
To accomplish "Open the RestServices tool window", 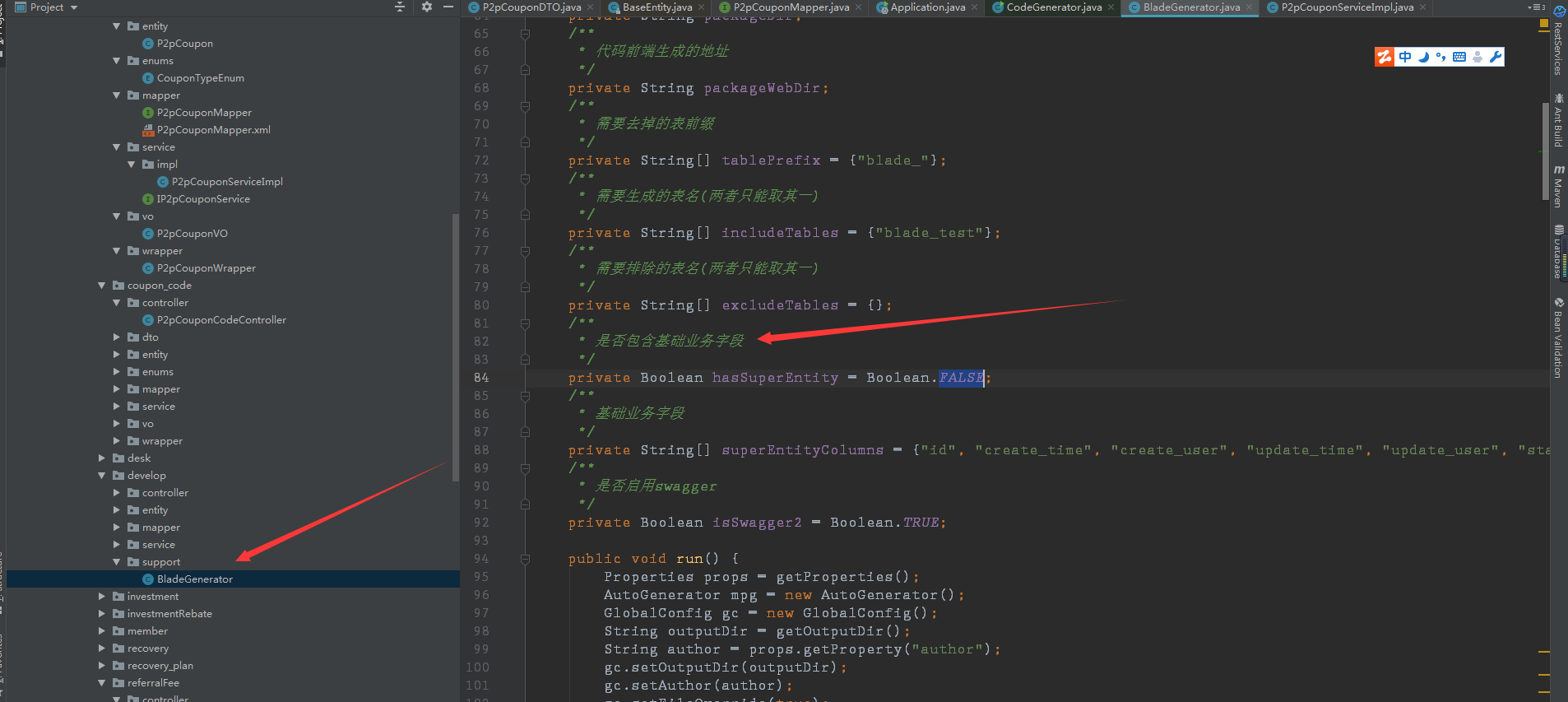I will pyautogui.click(x=1558, y=41).
